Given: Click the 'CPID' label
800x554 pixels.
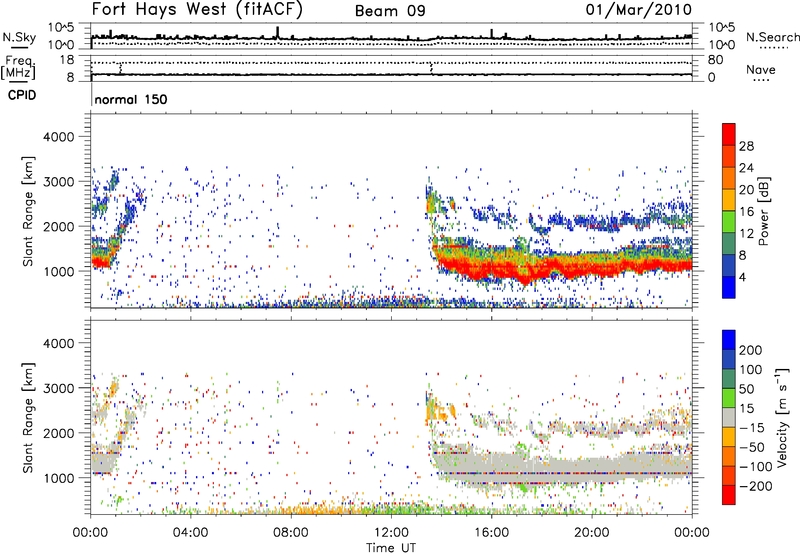Looking at the screenshot, I should pyautogui.click(x=22, y=95).
